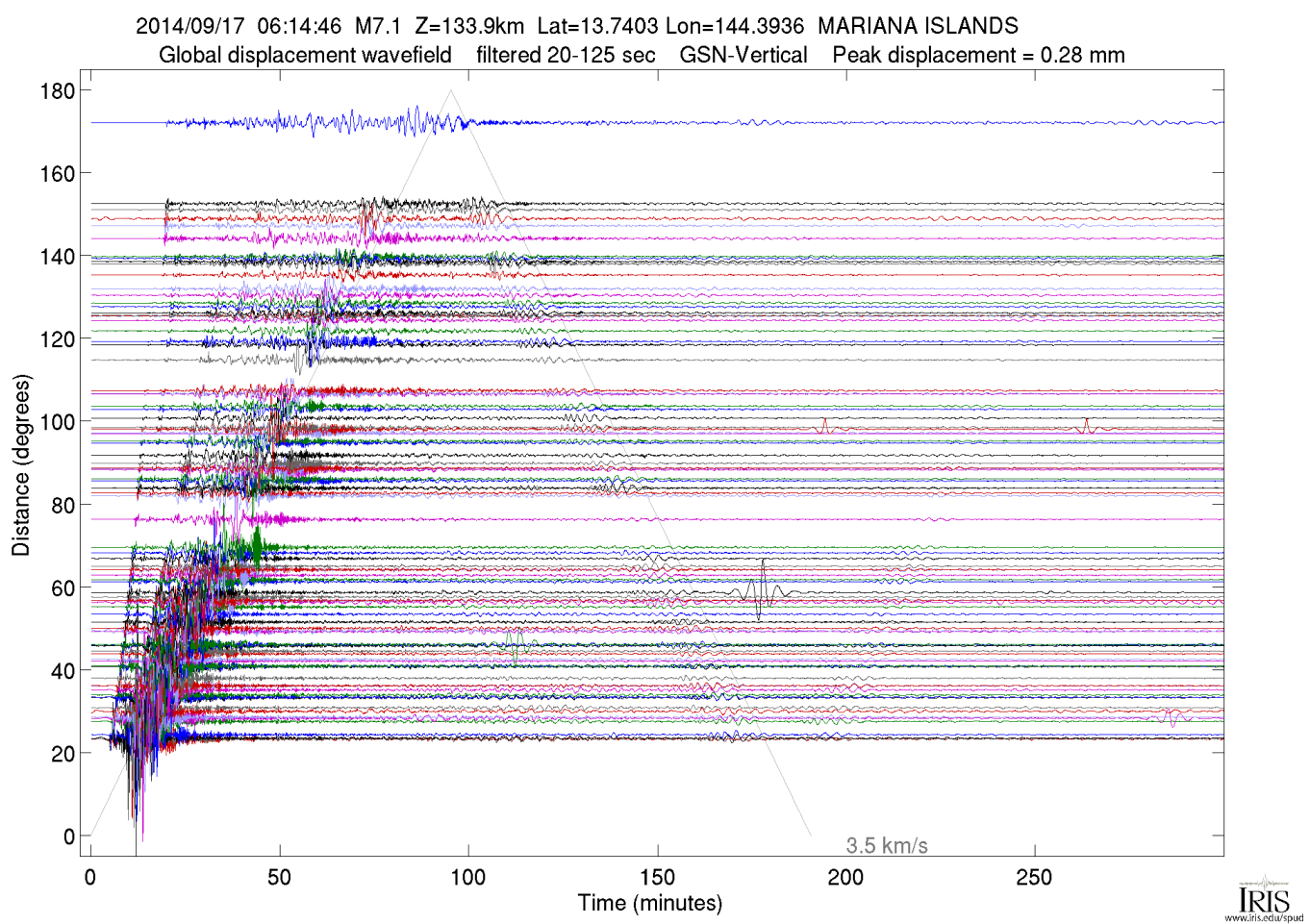This screenshot has height=924, width=1310.
Task: Select the "Distance (degrees)" axis label
Action: 21,465
